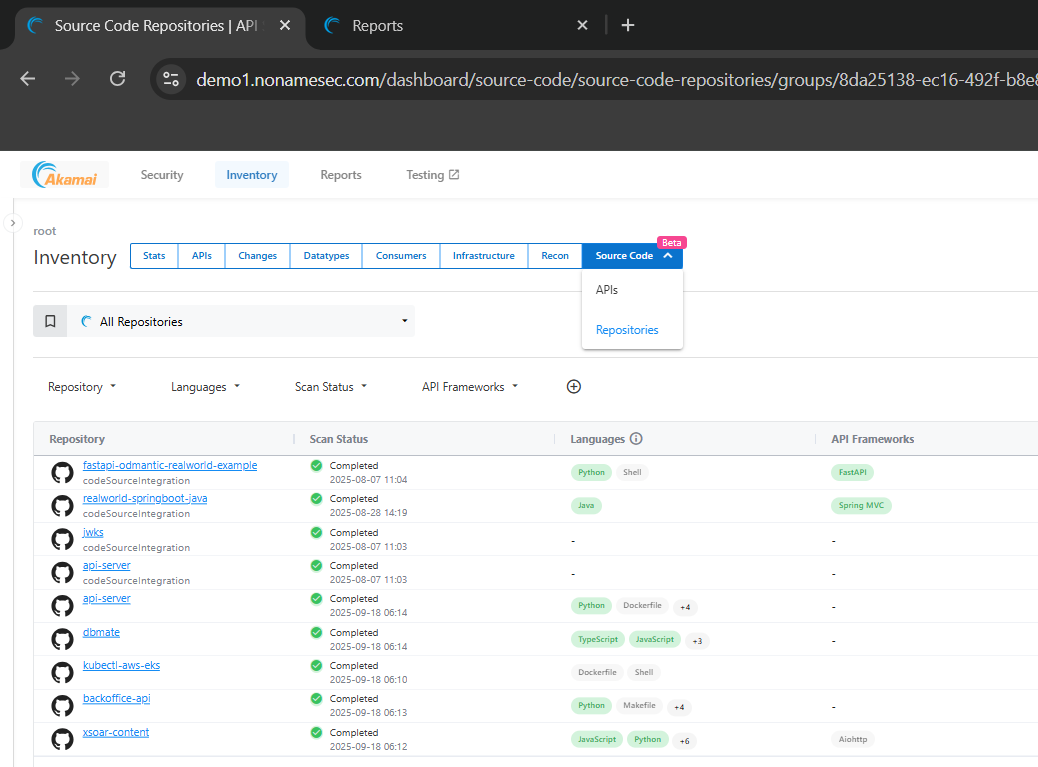Click the site information icon in address bar

point(171,79)
